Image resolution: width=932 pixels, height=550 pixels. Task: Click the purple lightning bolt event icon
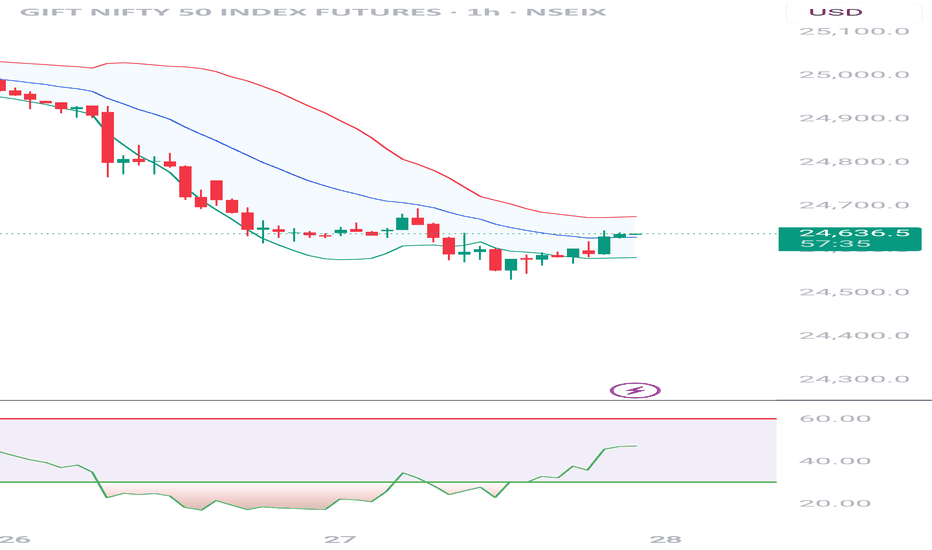[635, 391]
